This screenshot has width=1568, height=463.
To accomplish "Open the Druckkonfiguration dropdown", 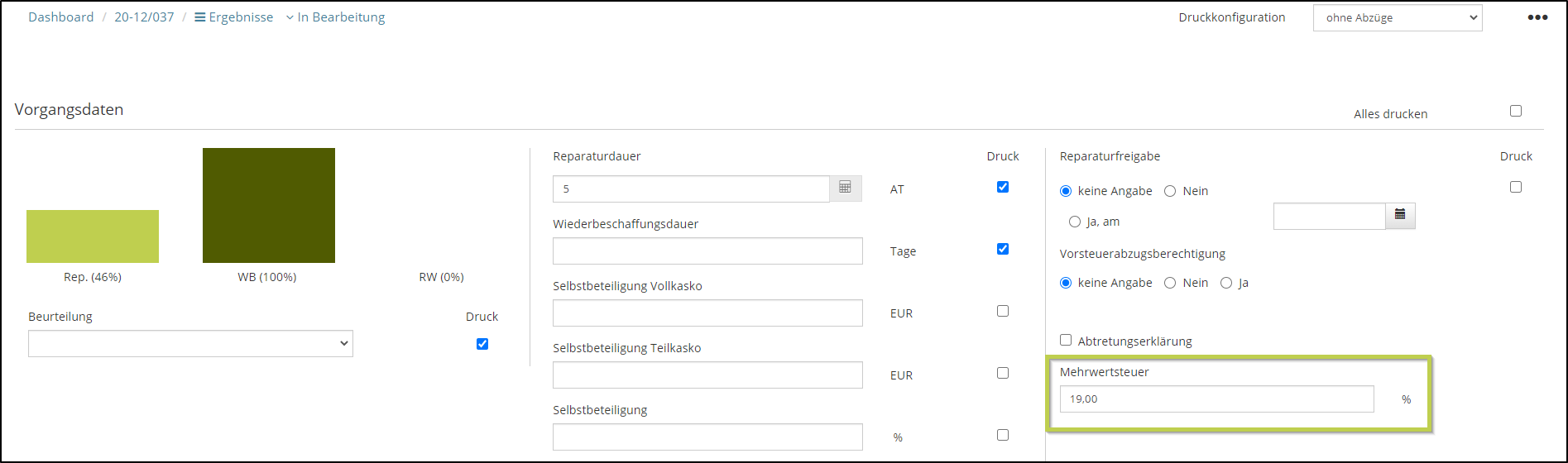I will (x=1397, y=17).
